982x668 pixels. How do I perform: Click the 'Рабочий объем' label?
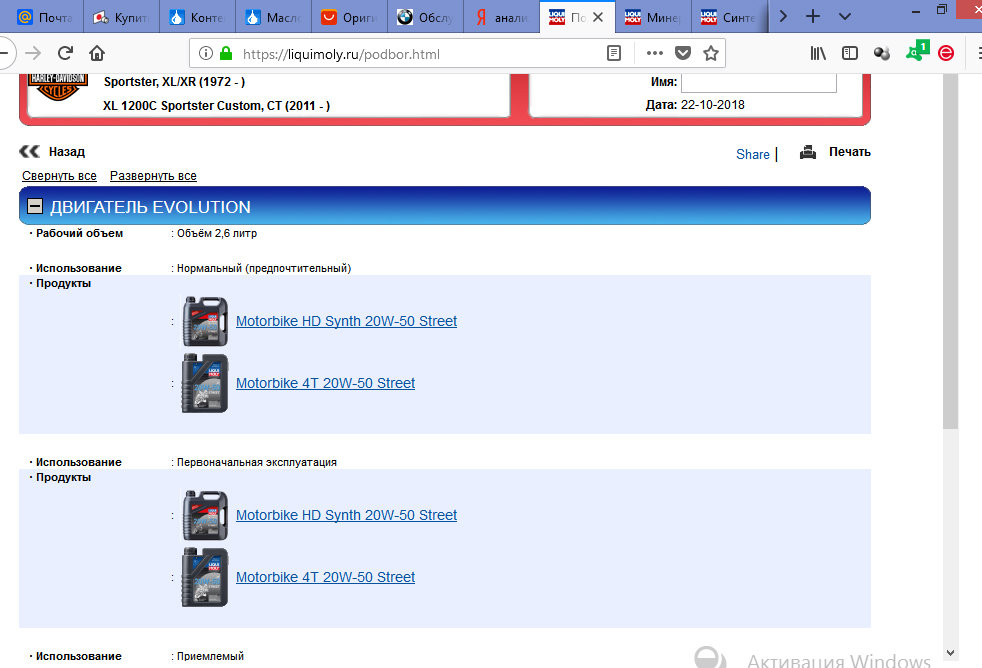(x=80, y=233)
